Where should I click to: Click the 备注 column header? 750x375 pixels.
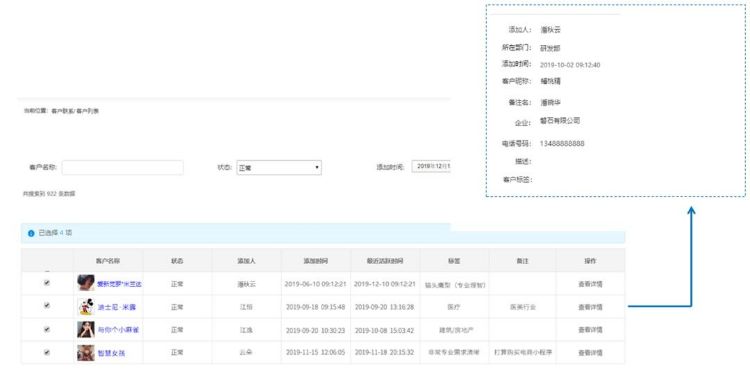(x=523, y=261)
